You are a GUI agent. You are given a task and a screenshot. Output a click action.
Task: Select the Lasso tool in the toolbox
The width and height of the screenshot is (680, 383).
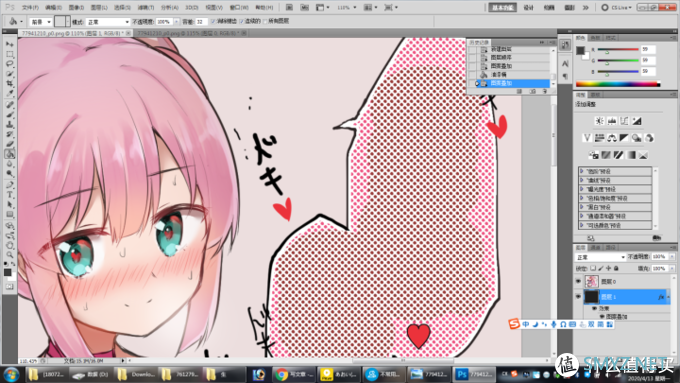tap(10, 64)
